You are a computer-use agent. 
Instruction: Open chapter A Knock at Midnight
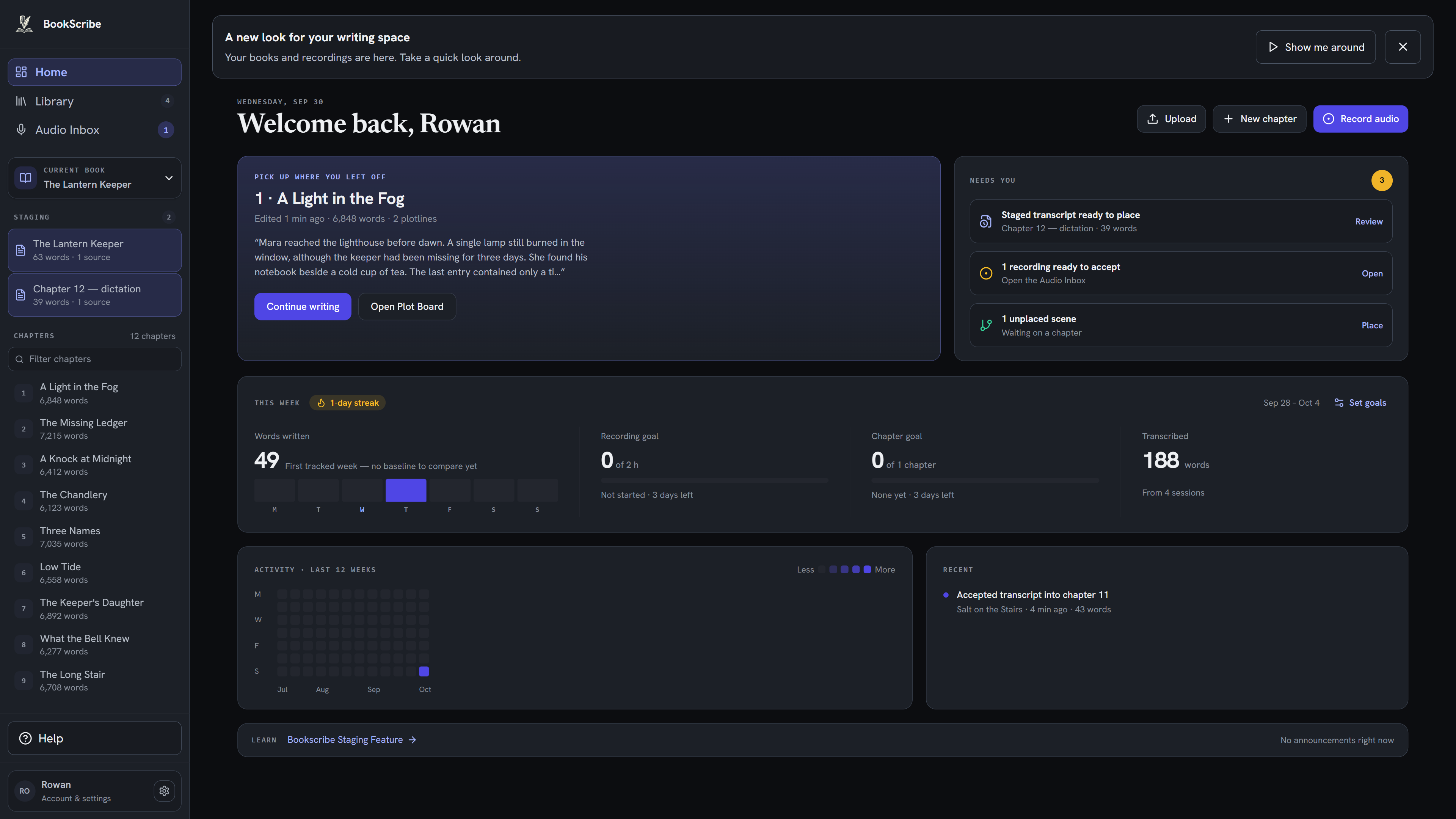(94, 464)
